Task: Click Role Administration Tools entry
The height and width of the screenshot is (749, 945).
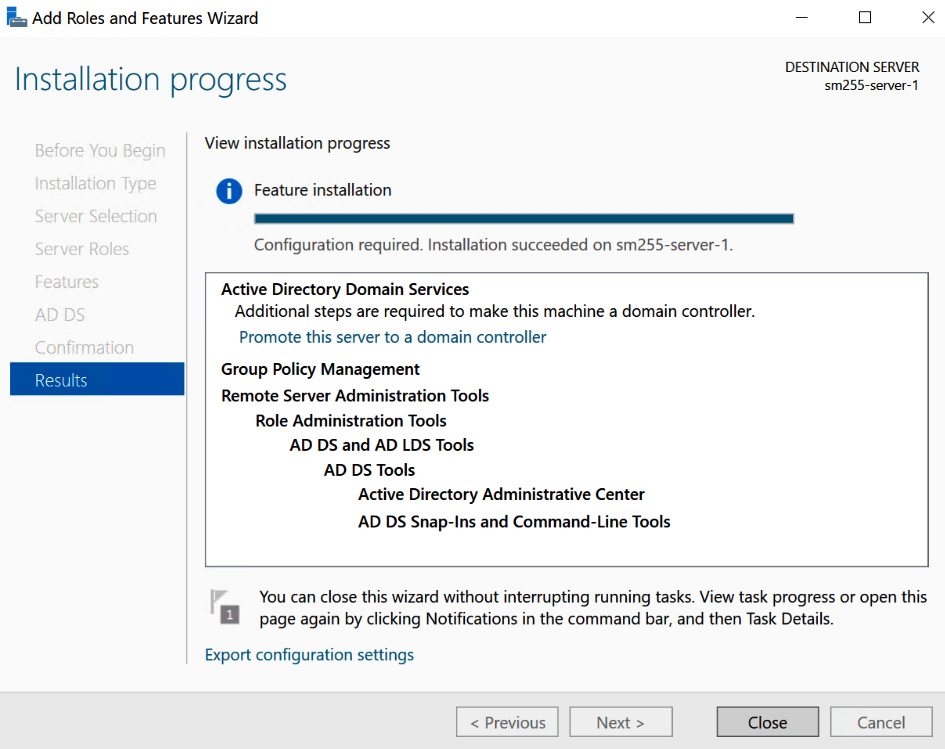Action: (x=351, y=421)
